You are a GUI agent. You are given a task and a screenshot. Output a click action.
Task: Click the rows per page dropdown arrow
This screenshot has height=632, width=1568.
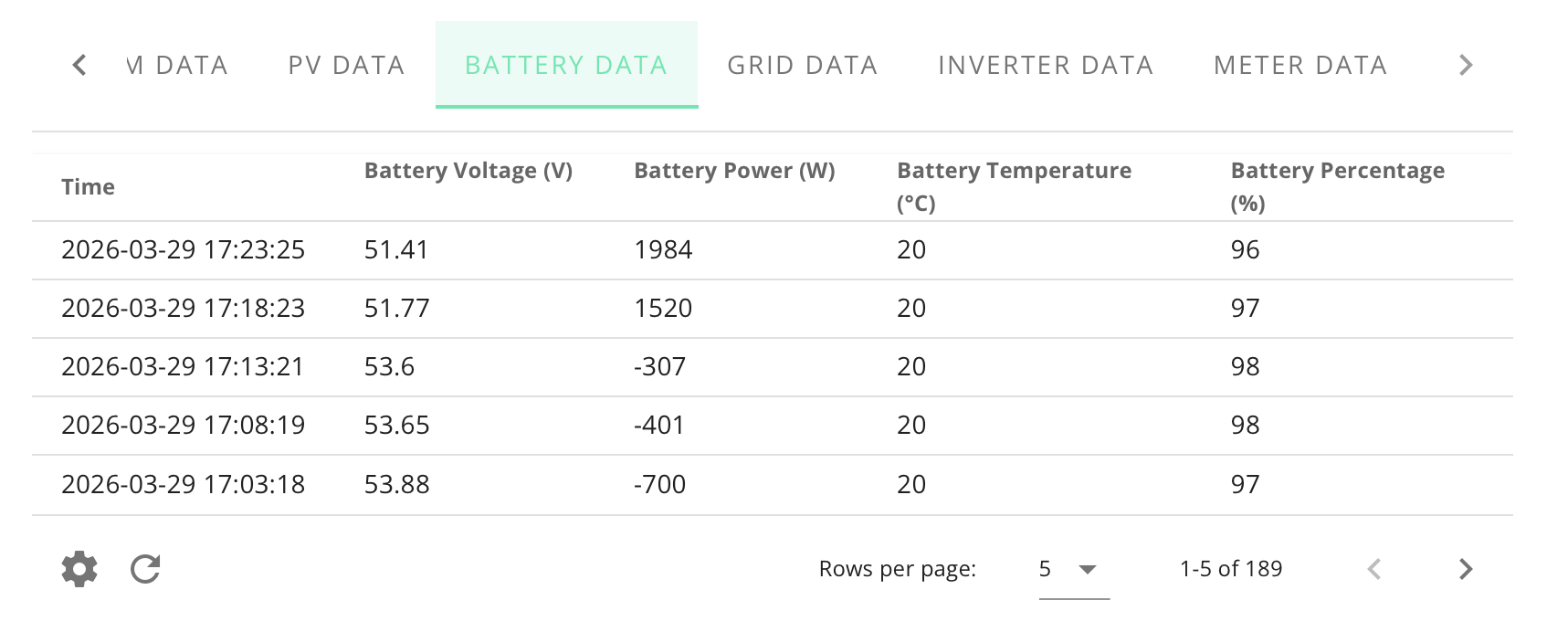(x=1087, y=569)
